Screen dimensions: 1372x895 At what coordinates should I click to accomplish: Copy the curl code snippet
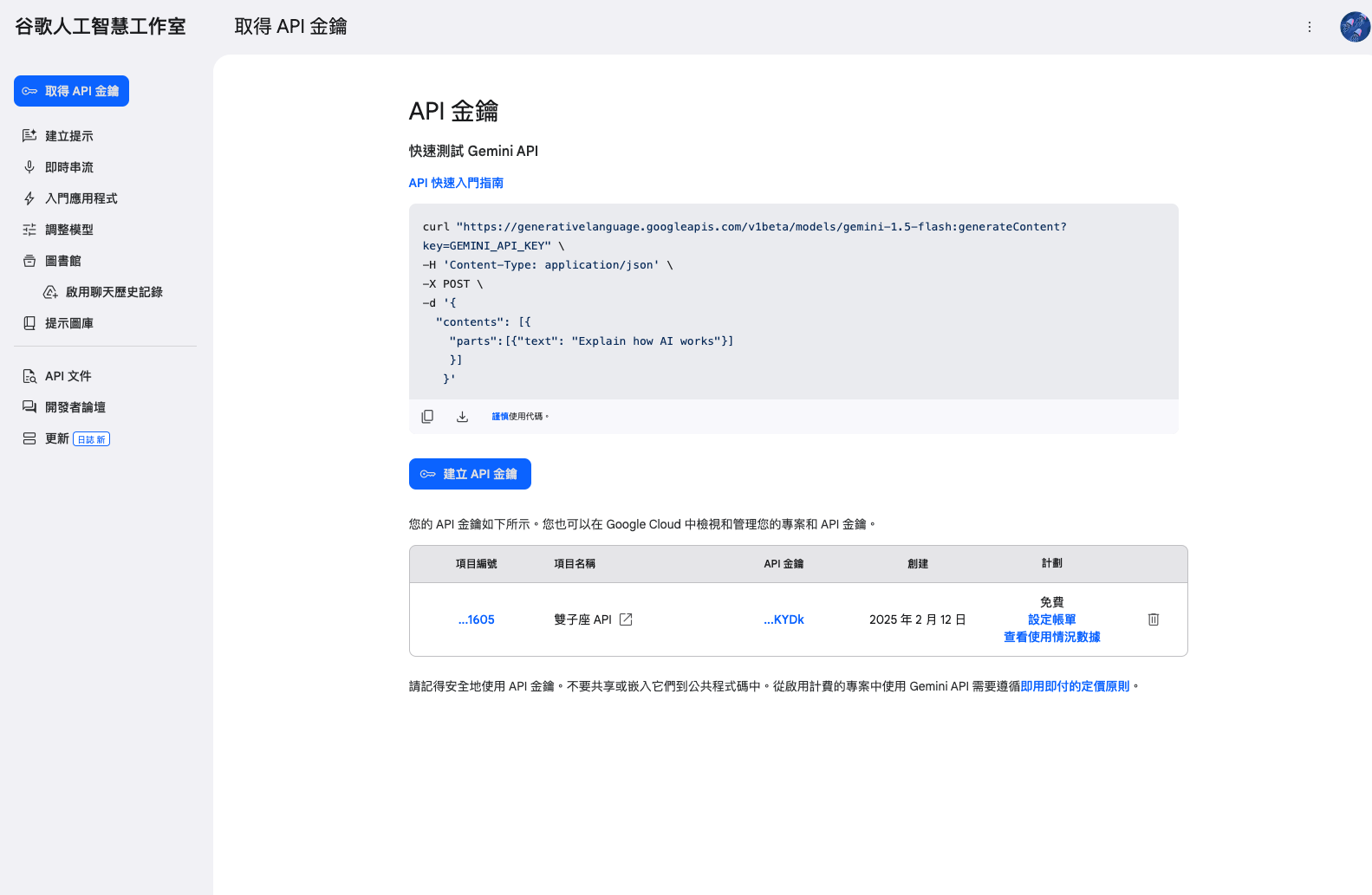click(427, 417)
